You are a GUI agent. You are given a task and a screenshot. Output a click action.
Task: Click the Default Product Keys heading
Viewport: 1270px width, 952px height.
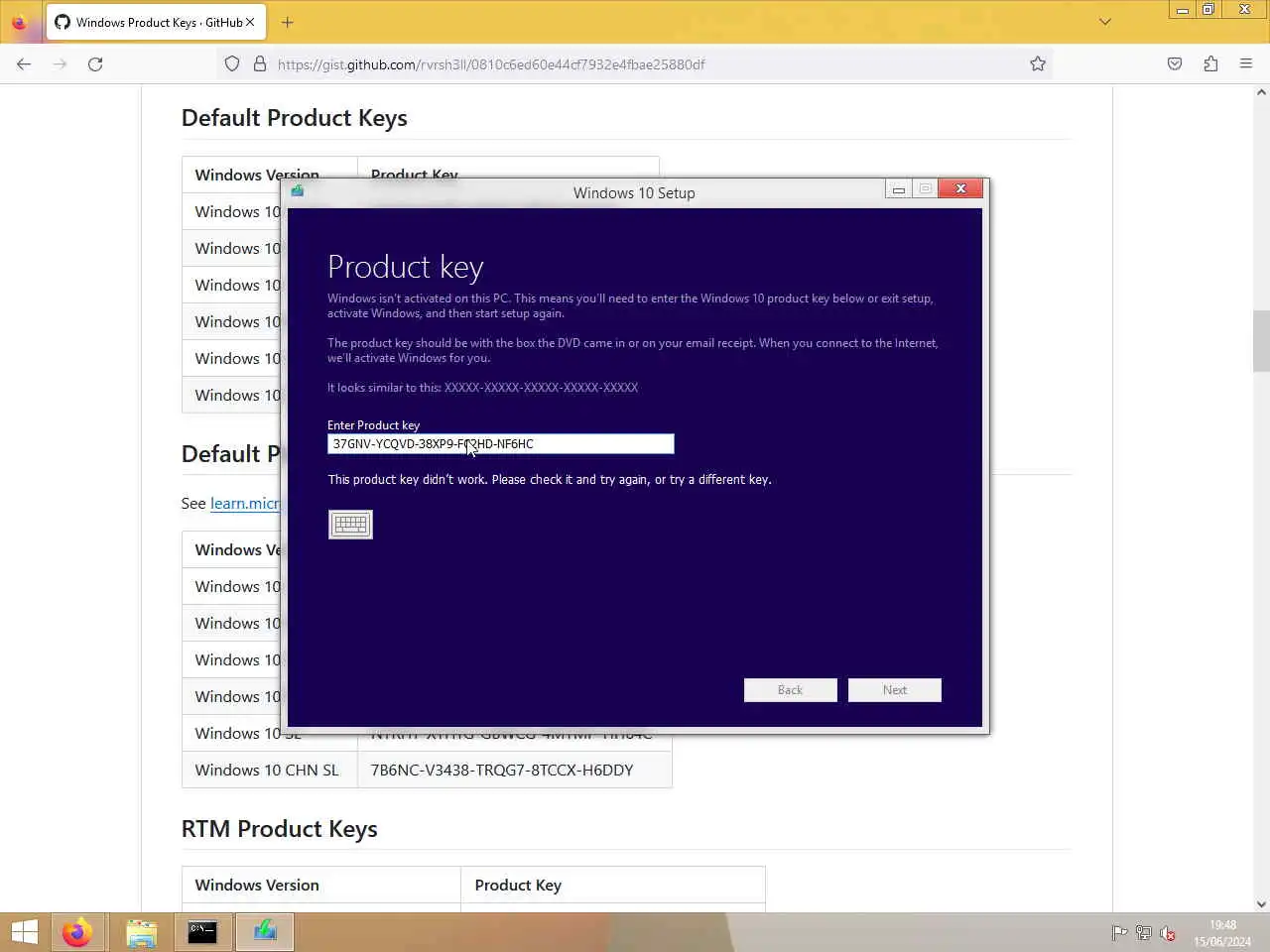click(x=294, y=118)
